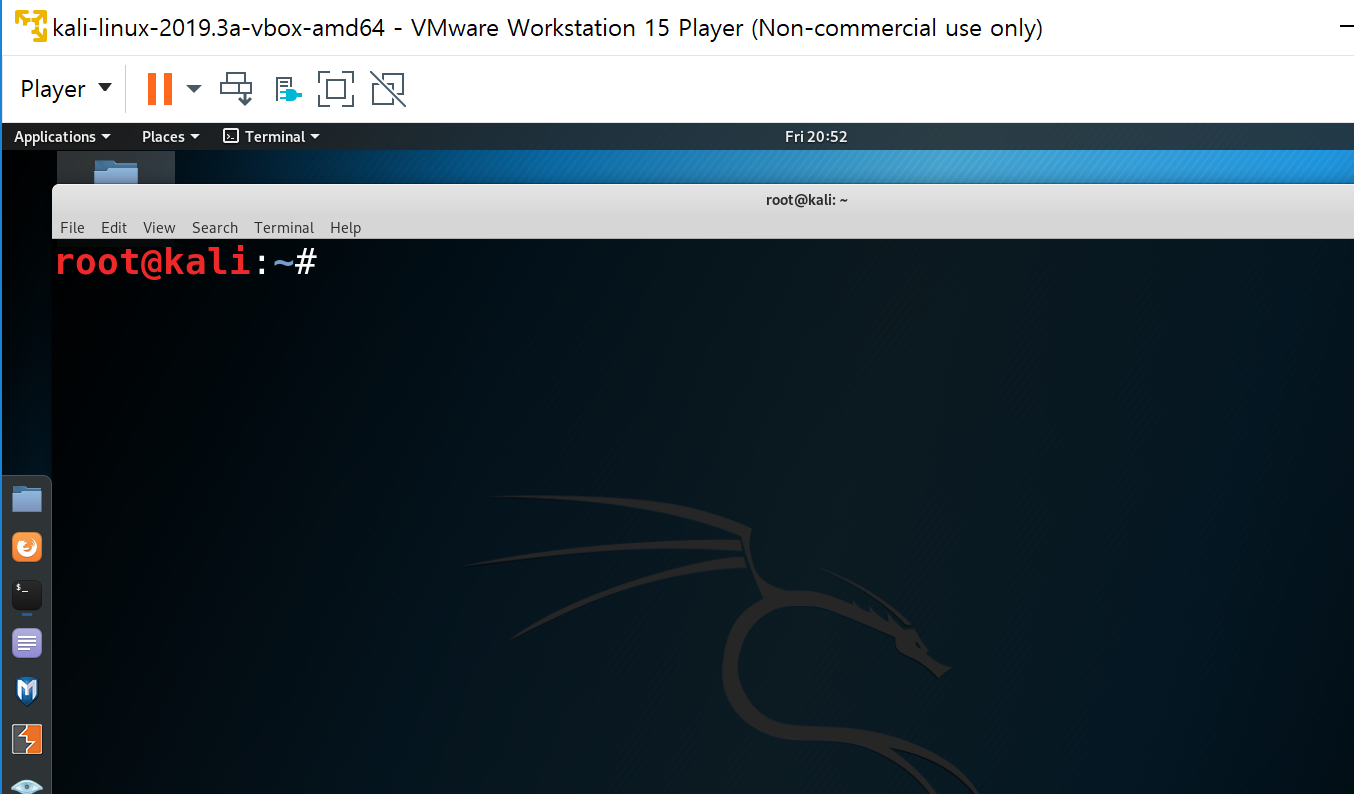Toggle Unity mode icon in VMware toolbar

(388, 89)
